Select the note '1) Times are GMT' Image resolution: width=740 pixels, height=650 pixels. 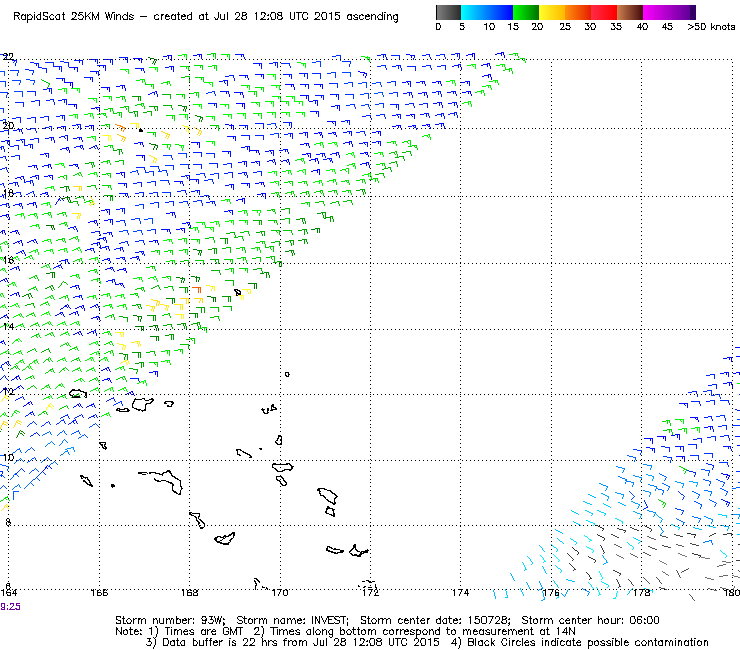(x=196, y=631)
